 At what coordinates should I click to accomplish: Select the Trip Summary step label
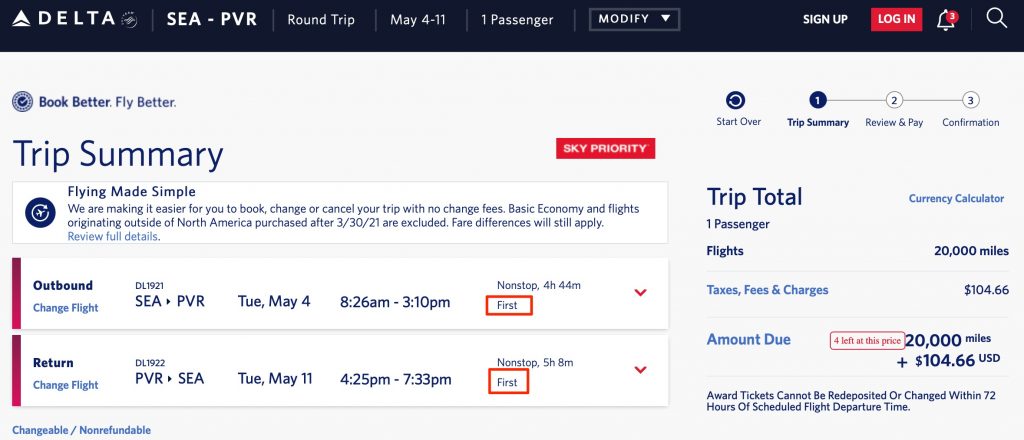[817, 123]
